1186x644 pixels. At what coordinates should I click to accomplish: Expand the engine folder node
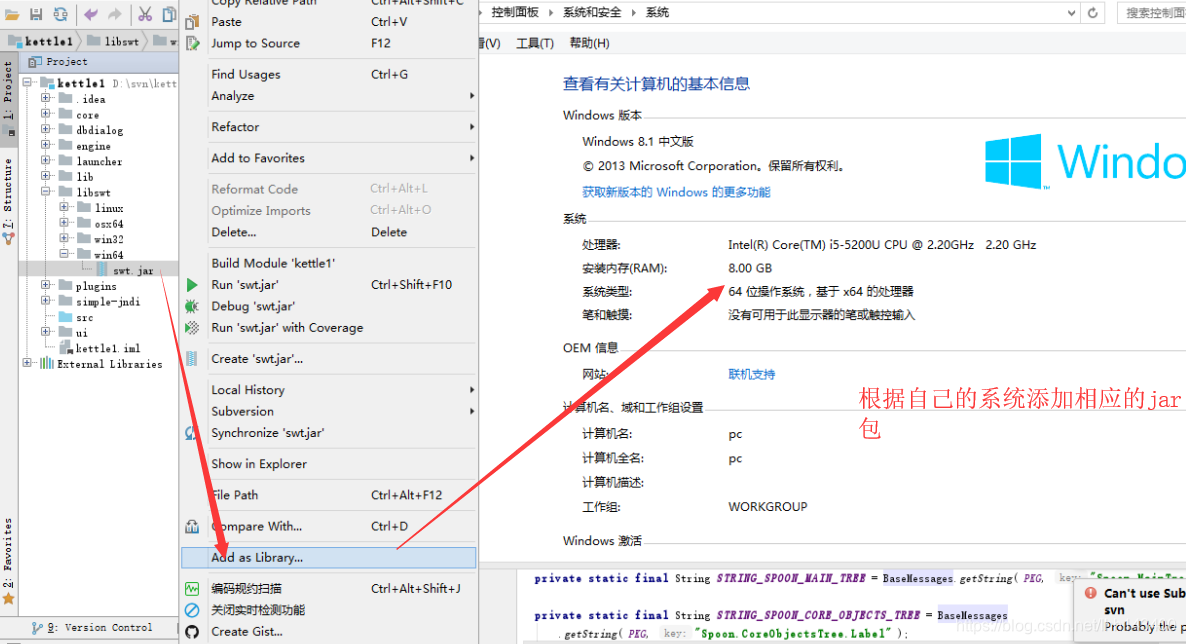pyautogui.click(x=45, y=145)
